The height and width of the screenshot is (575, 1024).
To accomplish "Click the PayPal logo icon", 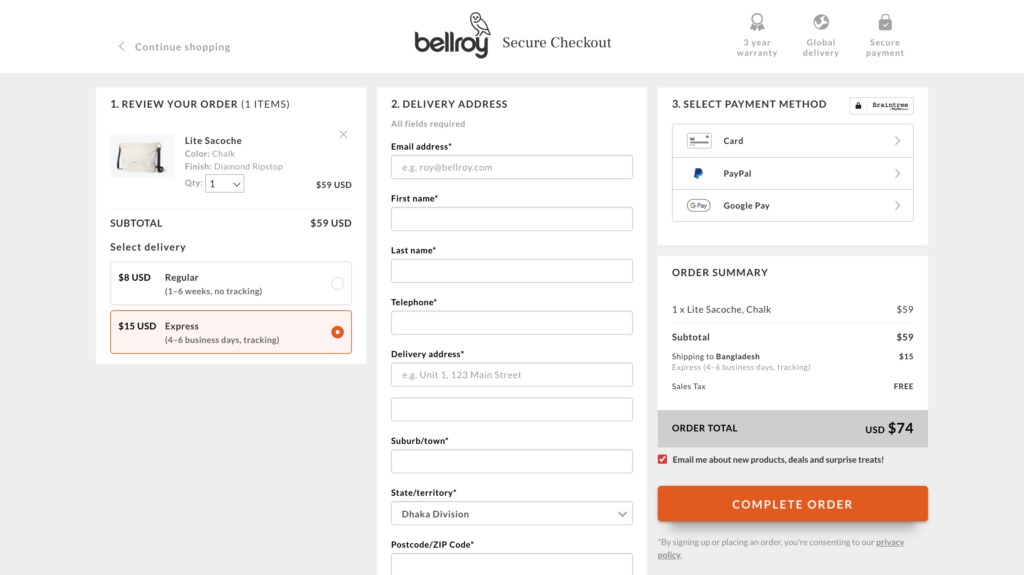I will (698, 173).
